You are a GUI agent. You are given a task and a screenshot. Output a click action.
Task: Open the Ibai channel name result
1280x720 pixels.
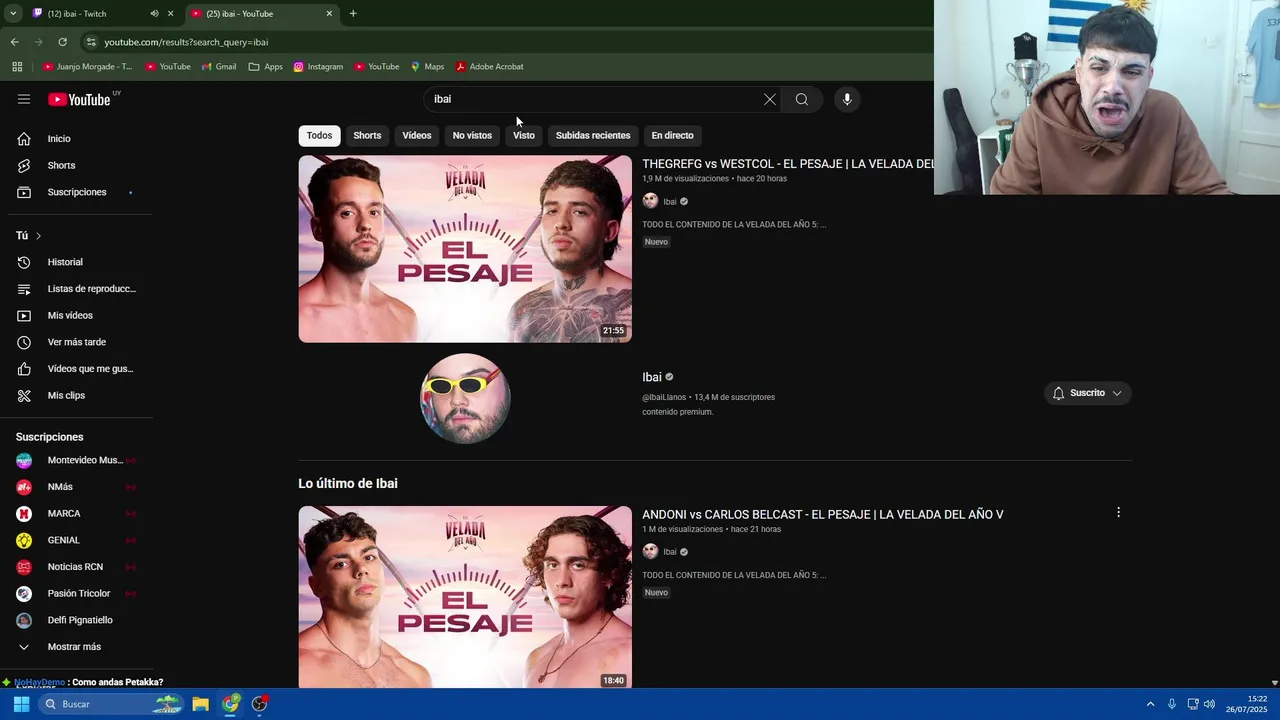[652, 377]
